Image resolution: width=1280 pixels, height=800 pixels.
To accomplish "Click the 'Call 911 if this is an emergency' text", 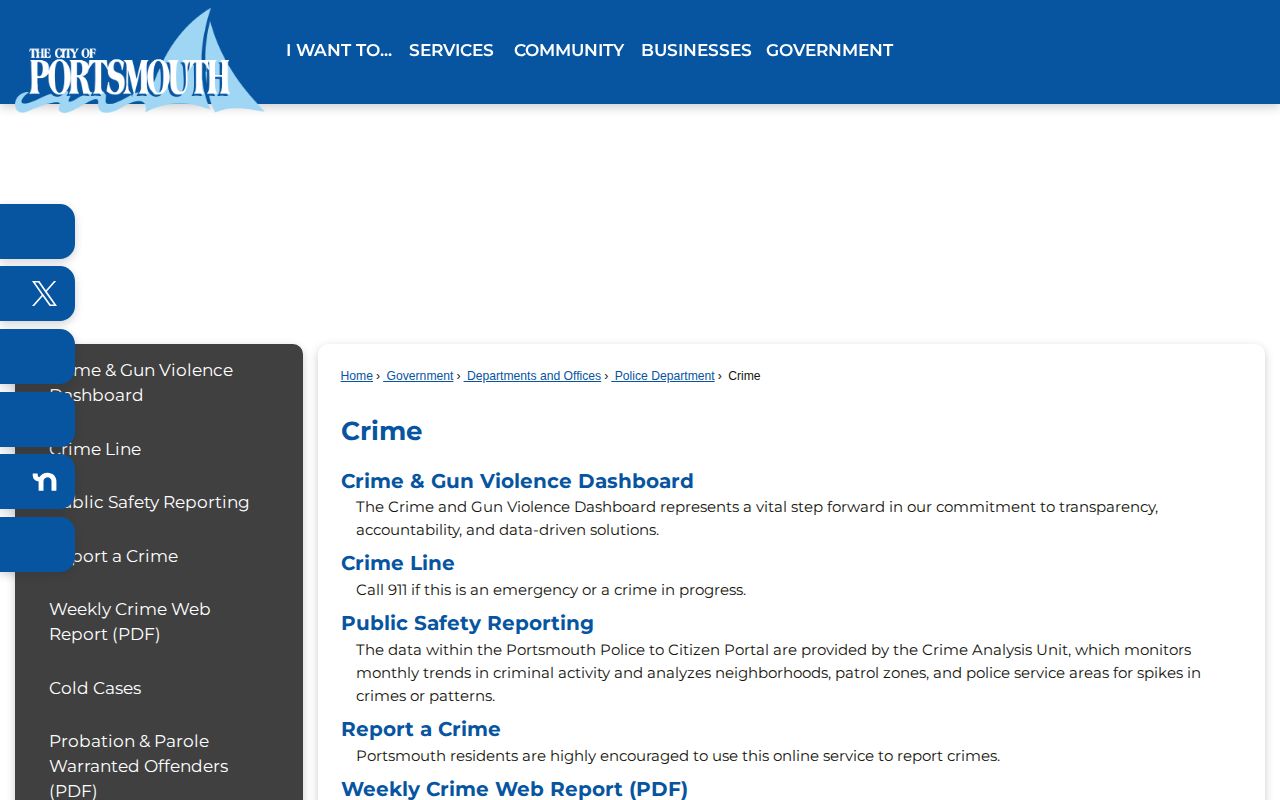I will pyautogui.click(x=551, y=590).
